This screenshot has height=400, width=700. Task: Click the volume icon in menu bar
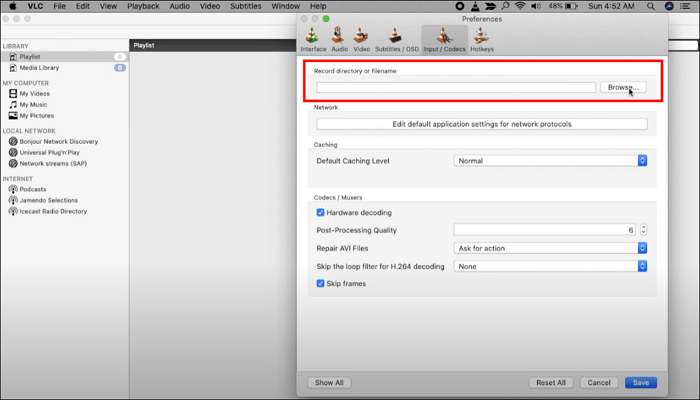point(536,6)
